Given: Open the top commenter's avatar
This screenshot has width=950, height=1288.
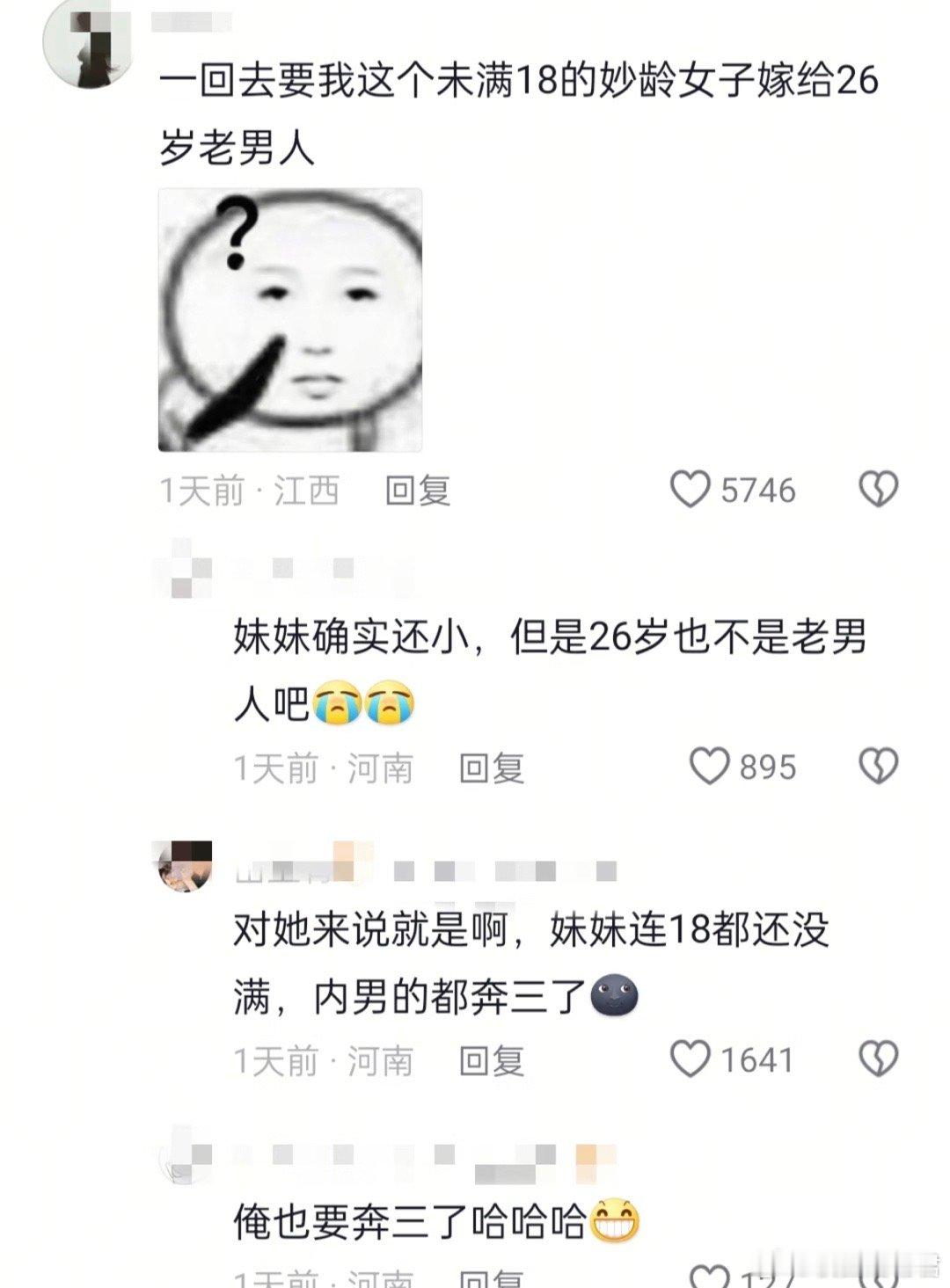Looking at the screenshot, I should coord(86,45).
